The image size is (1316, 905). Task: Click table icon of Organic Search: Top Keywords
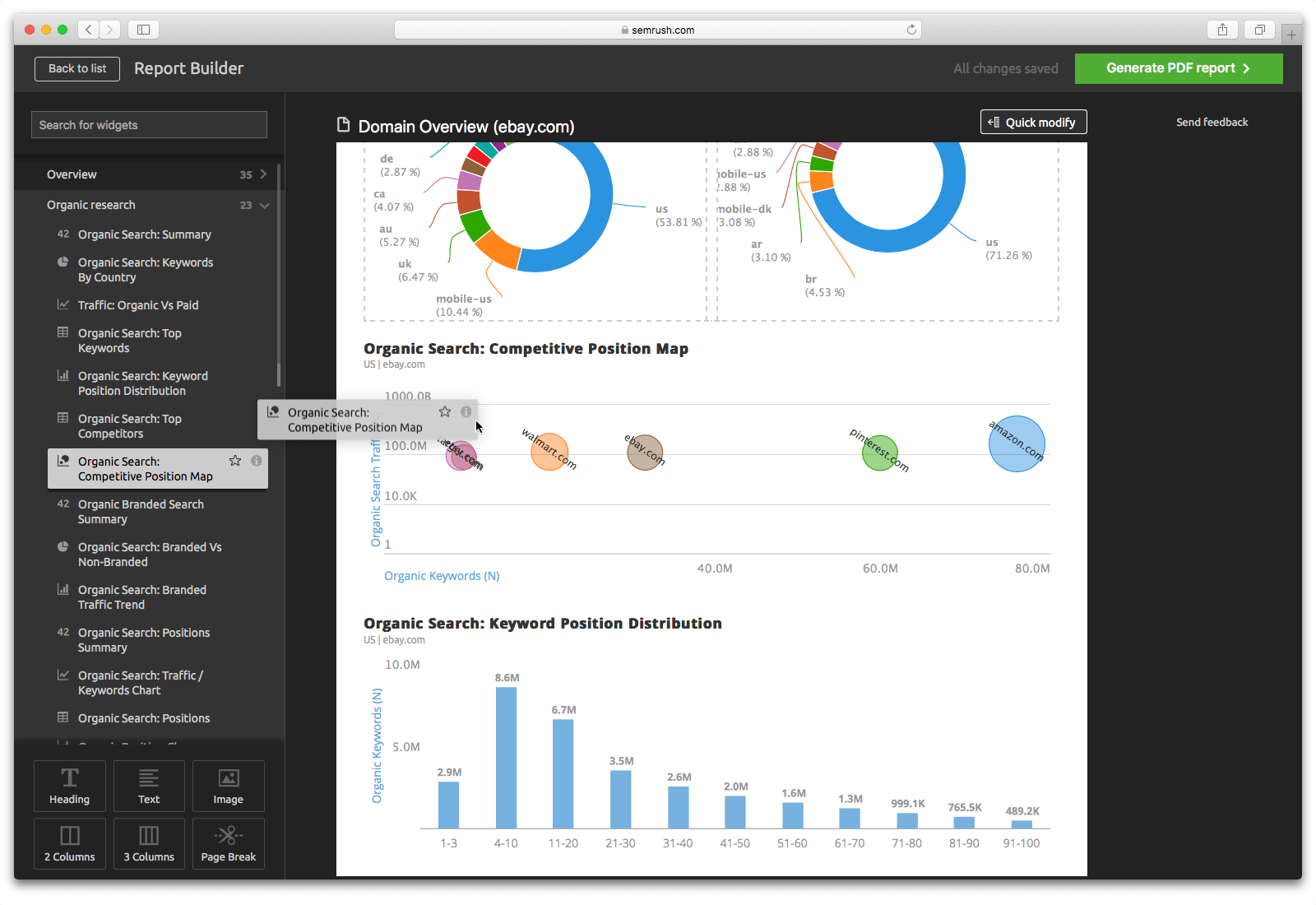(63, 332)
